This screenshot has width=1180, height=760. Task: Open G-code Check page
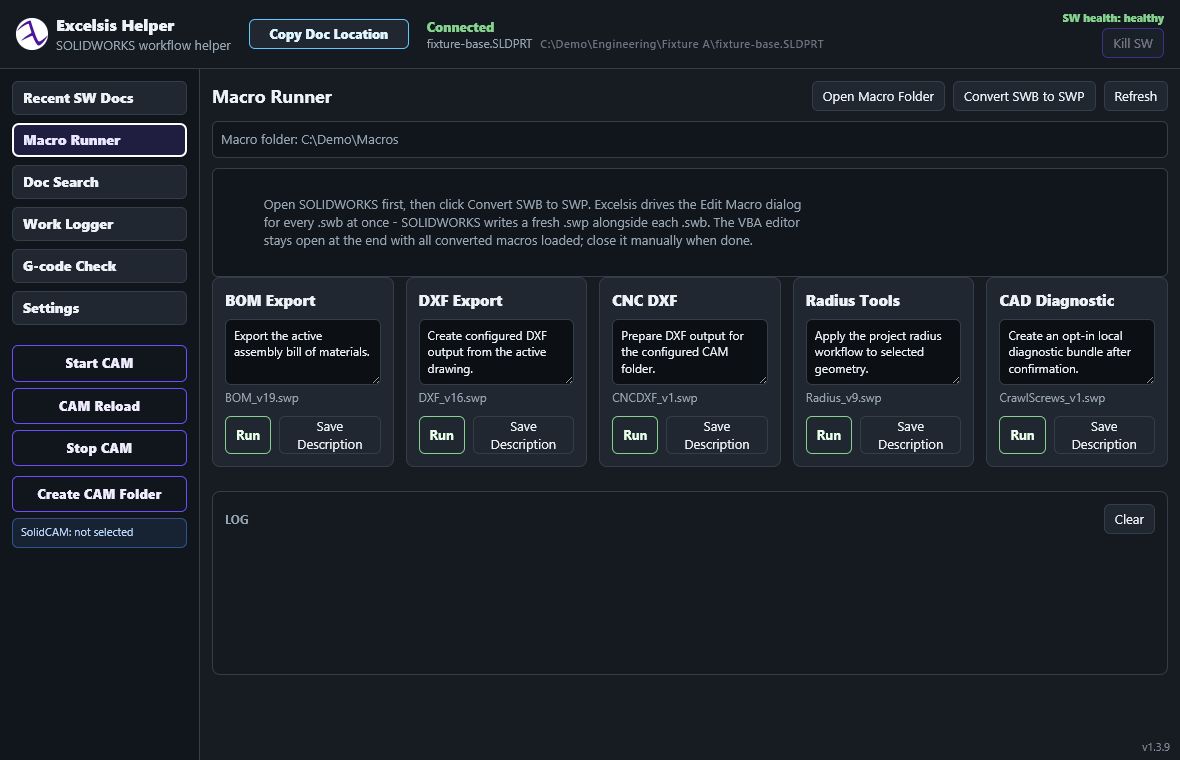click(99, 266)
